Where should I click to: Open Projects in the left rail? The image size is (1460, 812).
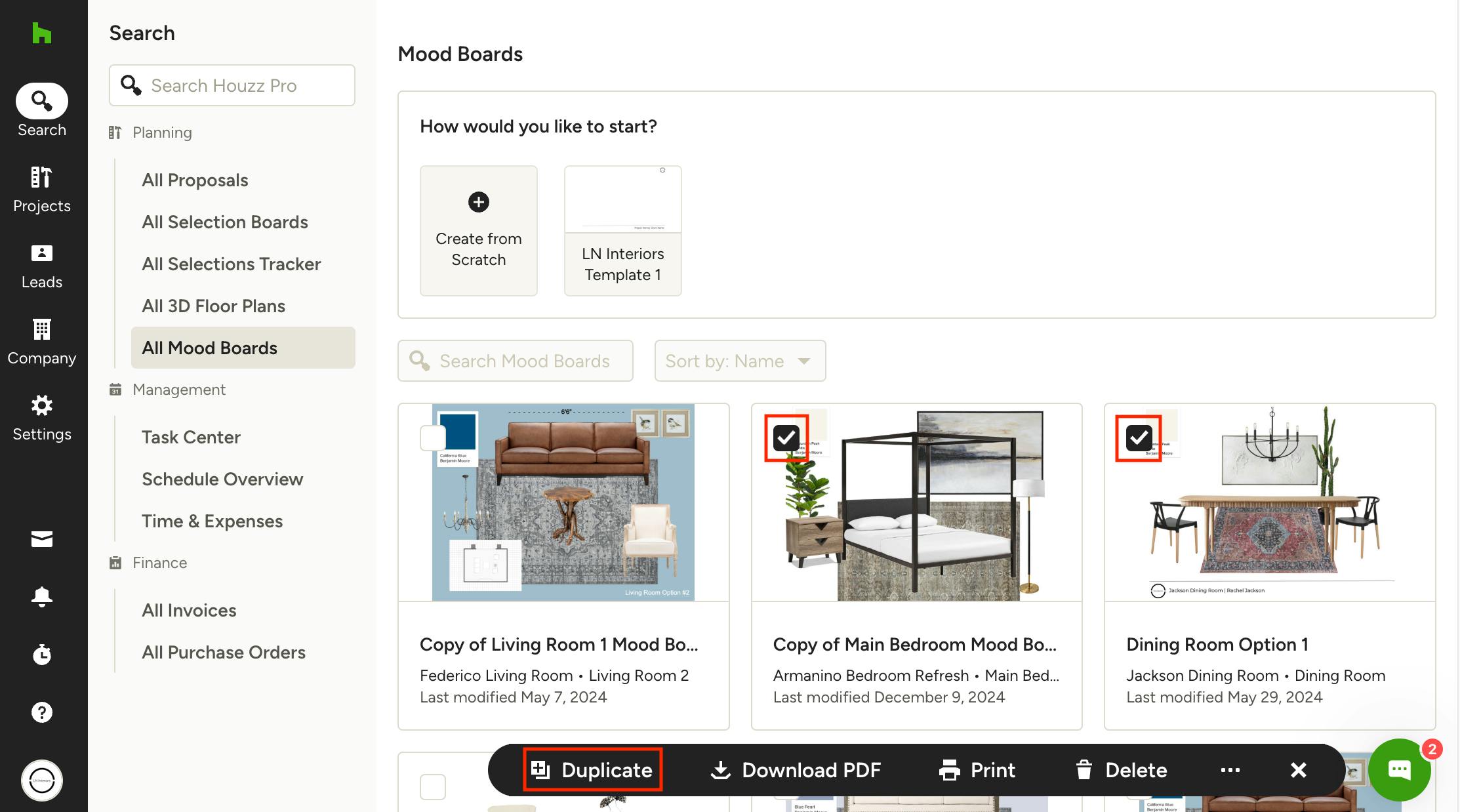coord(41,189)
